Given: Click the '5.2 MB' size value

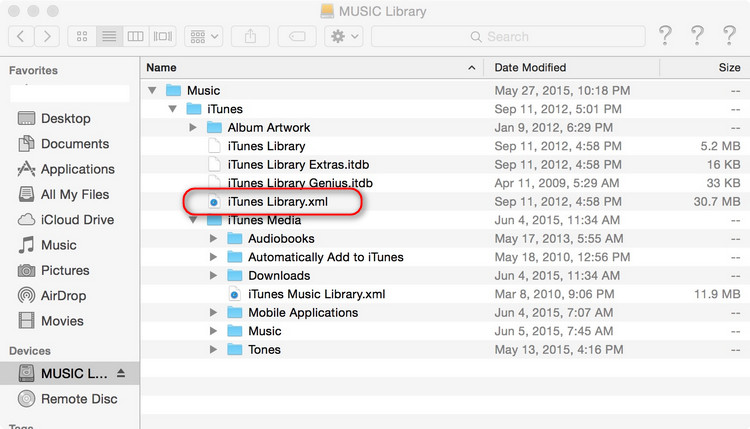Looking at the screenshot, I should [720, 146].
